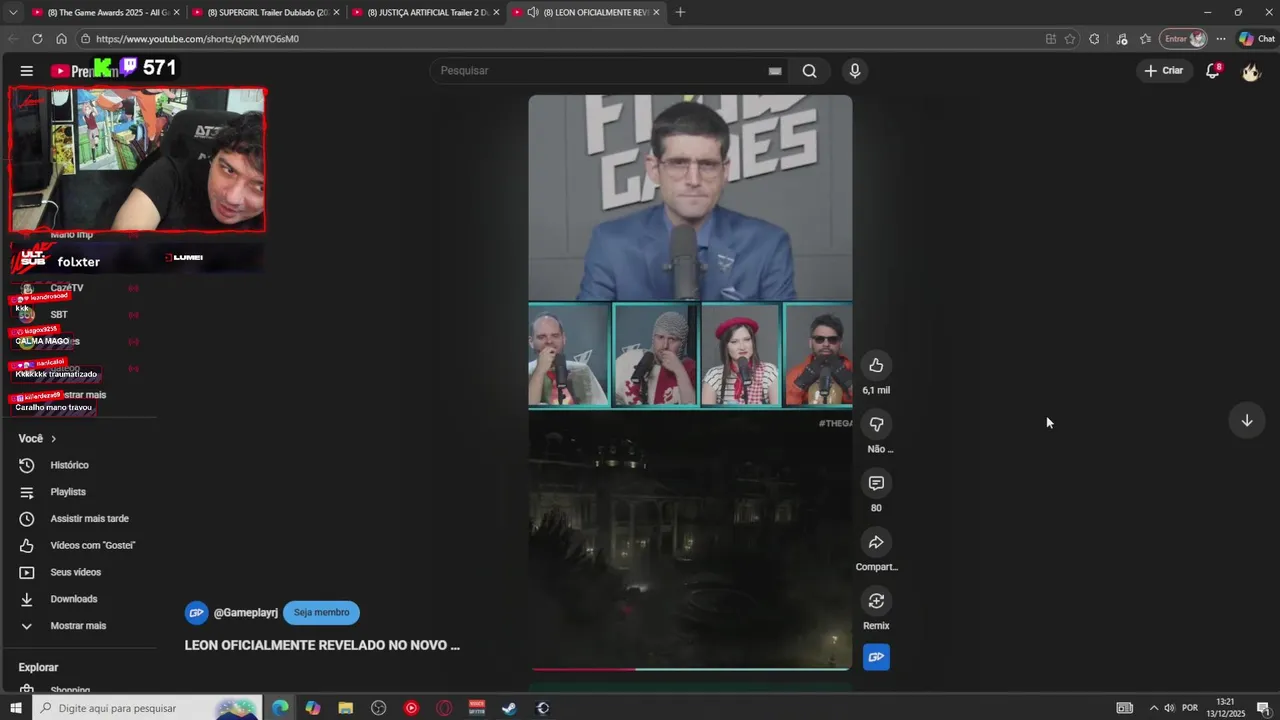Open the Gameplayrj channel avatar
This screenshot has width=1280, height=720.
click(196, 613)
